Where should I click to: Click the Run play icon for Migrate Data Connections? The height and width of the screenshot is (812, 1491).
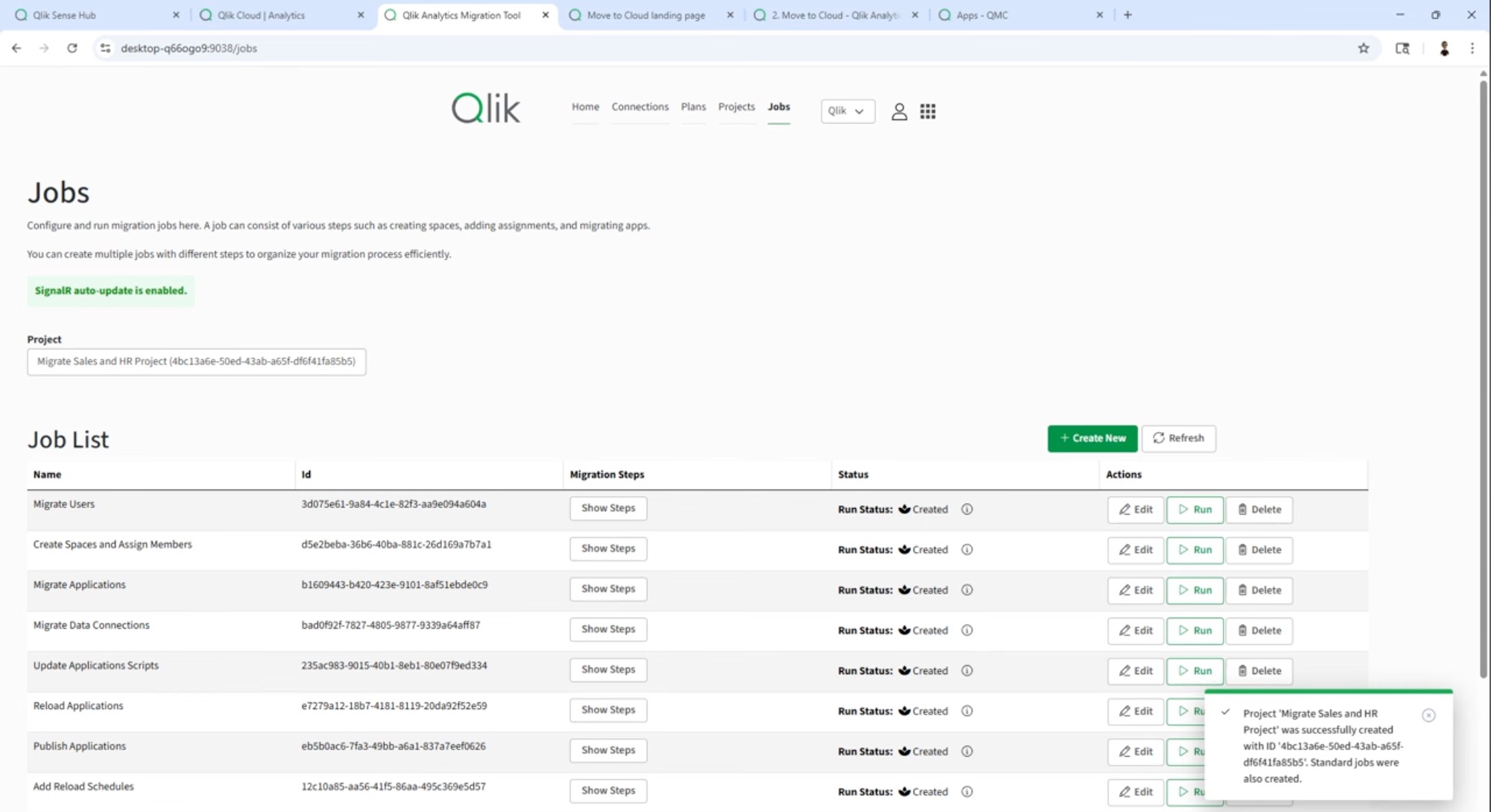(x=1183, y=630)
